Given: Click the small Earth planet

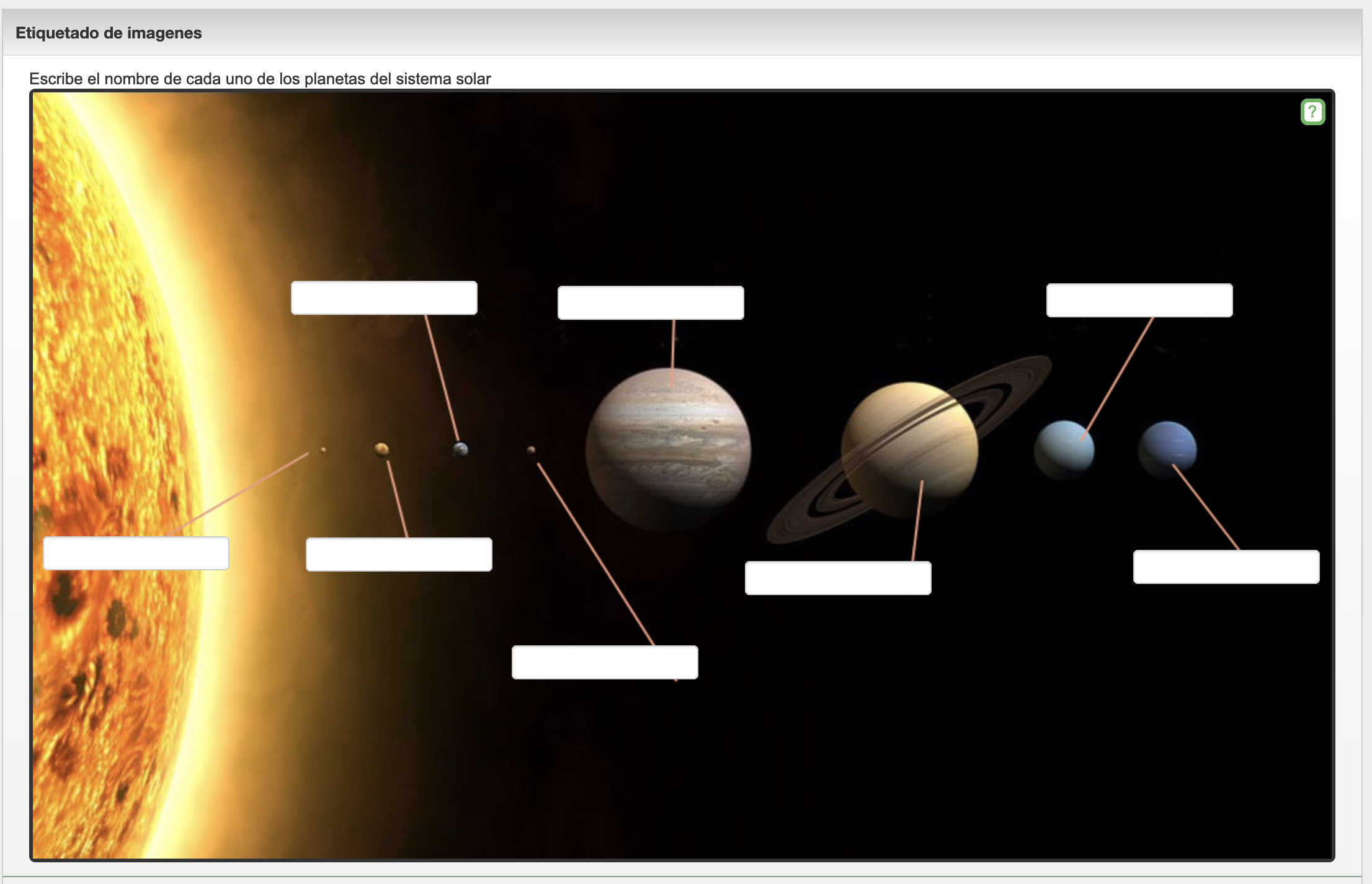Looking at the screenshot, I should tap(460, 449).
